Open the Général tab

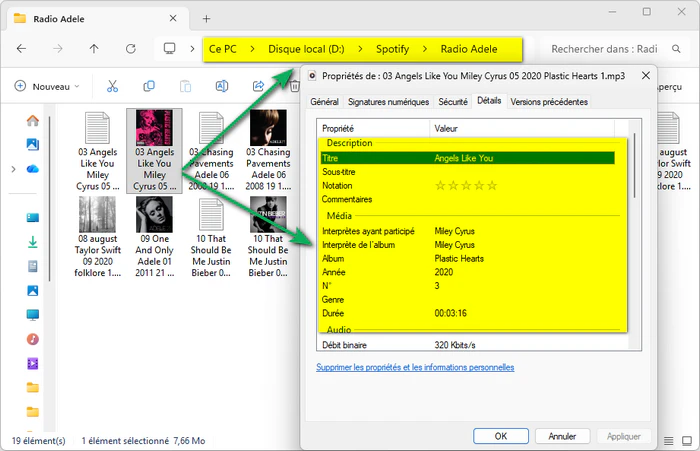pos(325,102)
